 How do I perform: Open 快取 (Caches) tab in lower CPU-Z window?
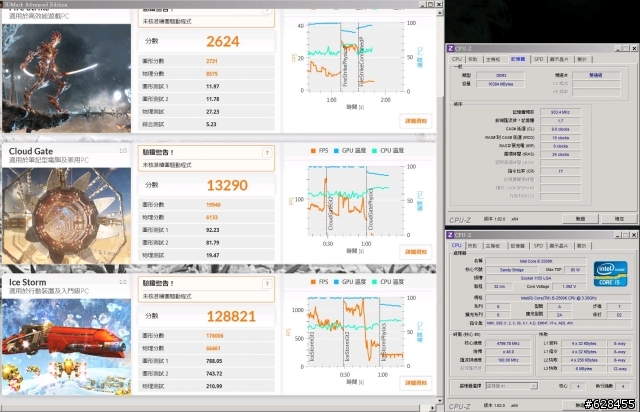point(473,246)
